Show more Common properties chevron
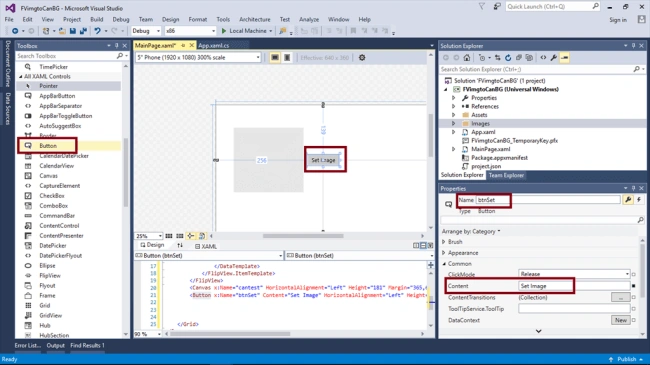The width and height of the screenshot is (650, 365). click(x=538, y=331)
